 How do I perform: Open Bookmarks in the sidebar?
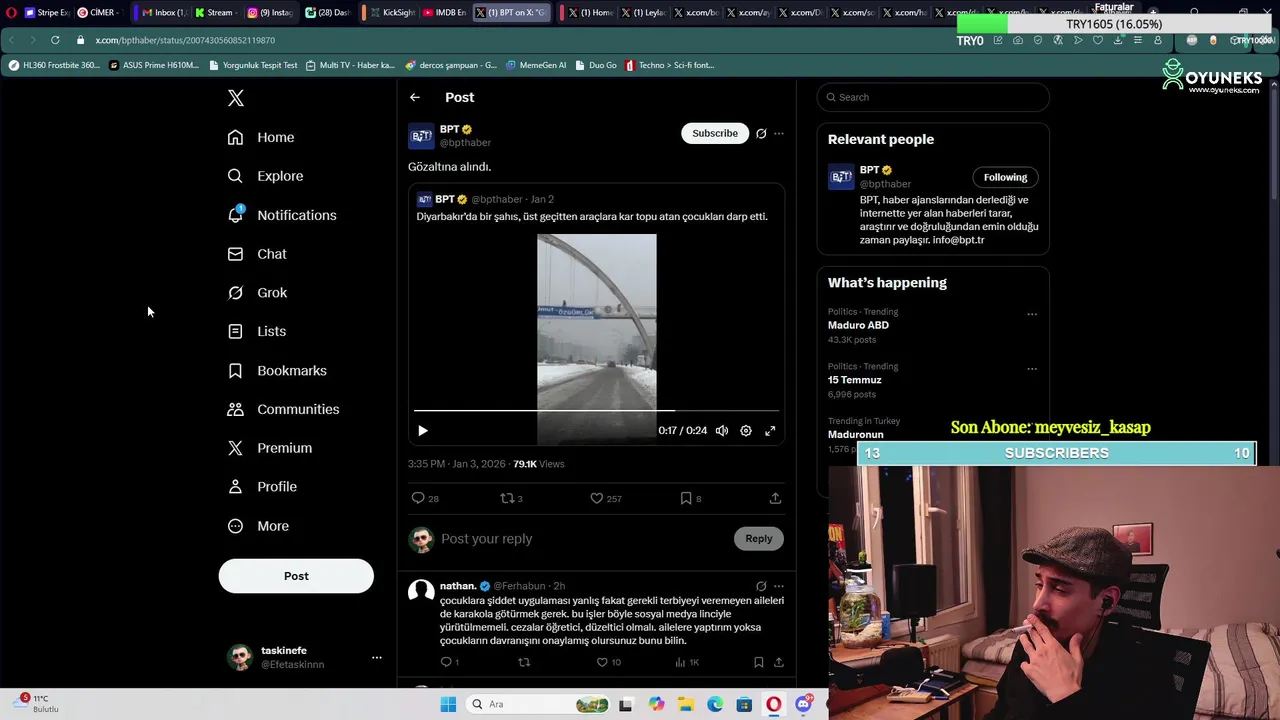[277, 370]
